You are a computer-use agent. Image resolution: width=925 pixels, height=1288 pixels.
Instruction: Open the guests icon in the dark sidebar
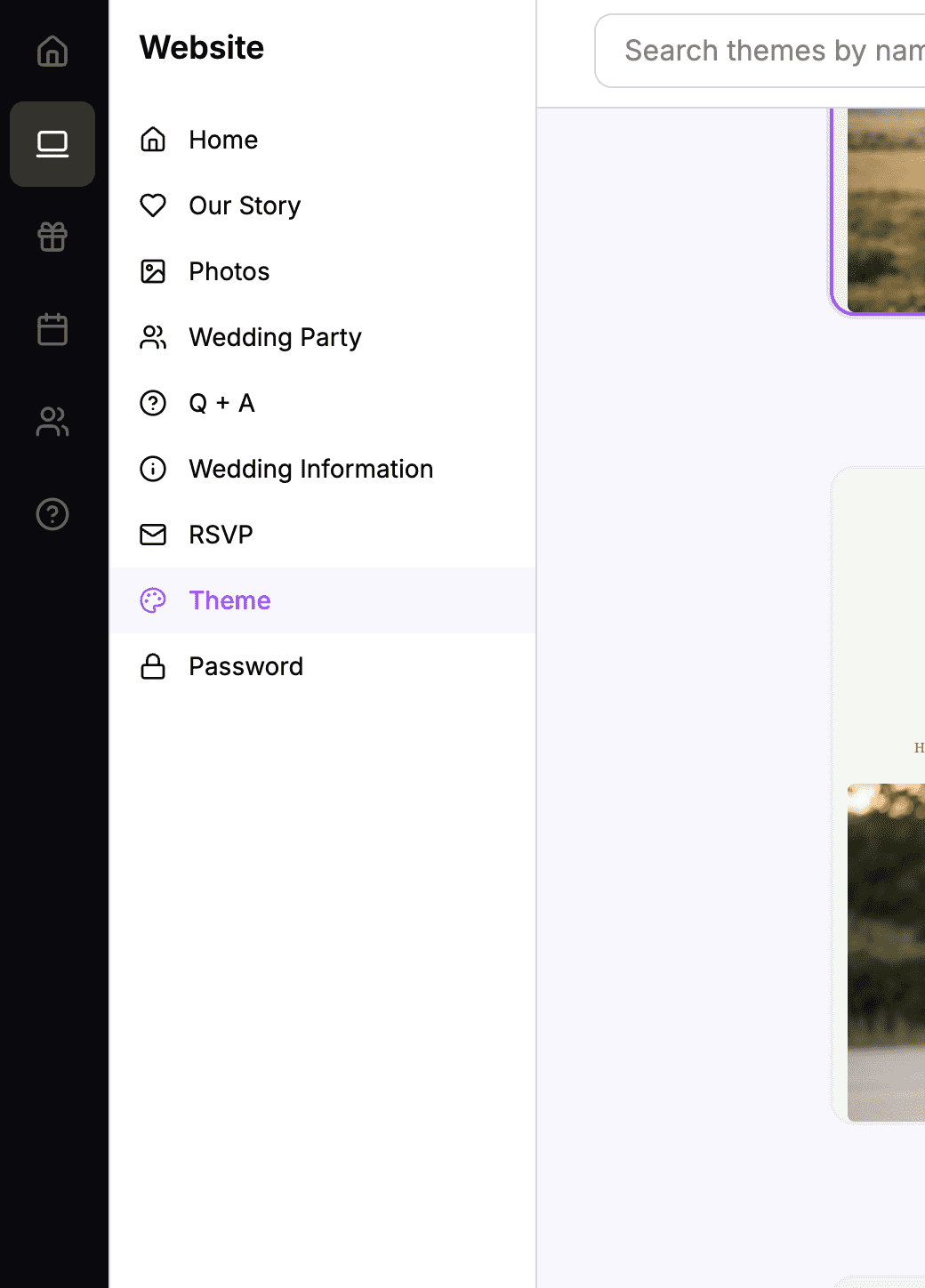[x=52, y=422]
